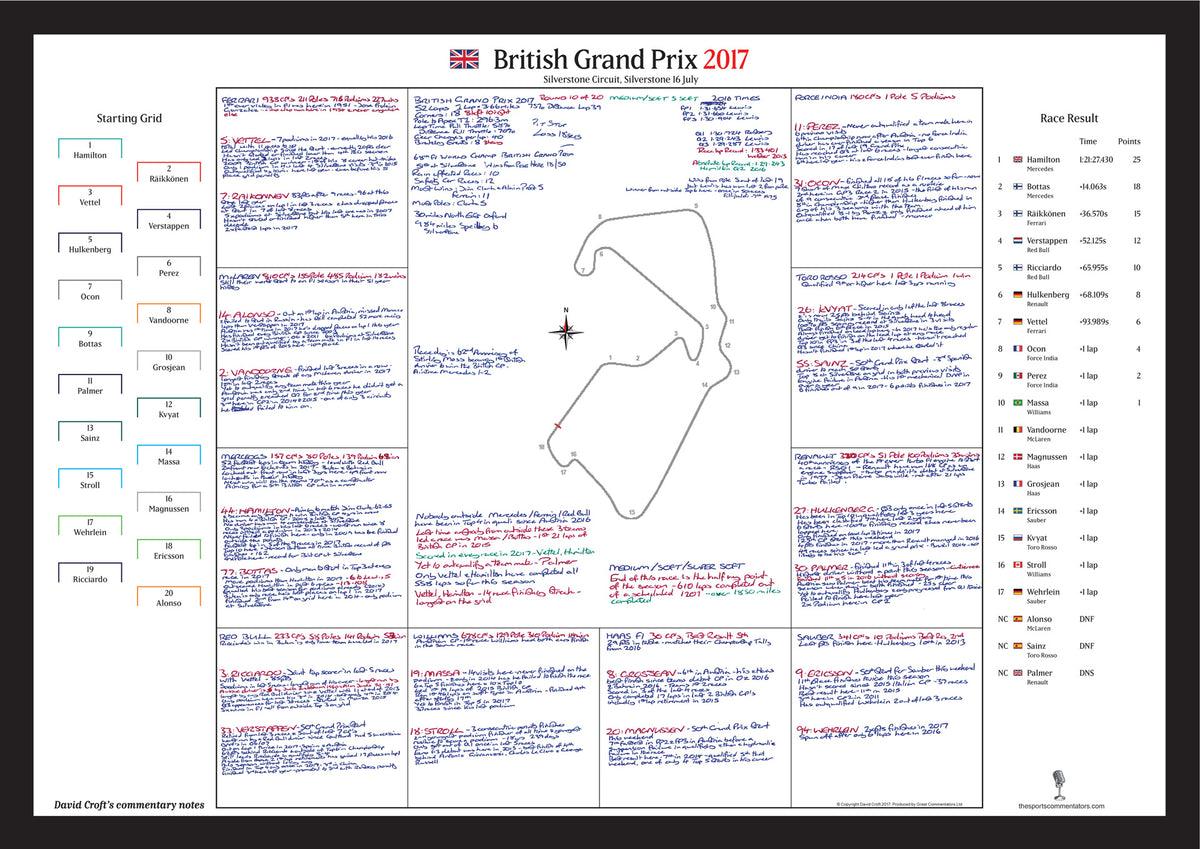1200x849 pixels.
Task: Click the Race Result heading
Action: click(x=1070, y=118)
